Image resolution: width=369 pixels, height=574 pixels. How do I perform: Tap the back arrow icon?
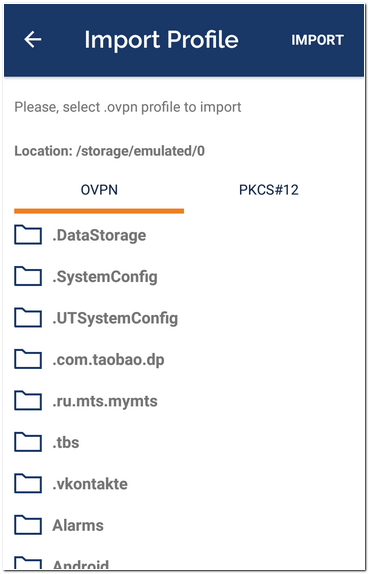point(33,40)
